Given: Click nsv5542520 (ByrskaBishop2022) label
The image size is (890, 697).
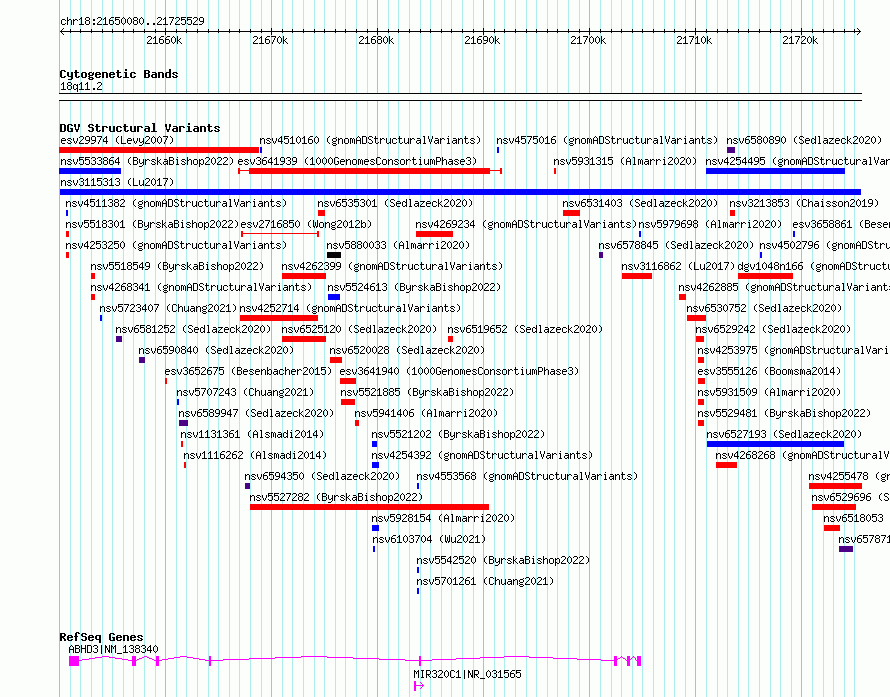Looking at the screenshot, I should pos(503,560).
